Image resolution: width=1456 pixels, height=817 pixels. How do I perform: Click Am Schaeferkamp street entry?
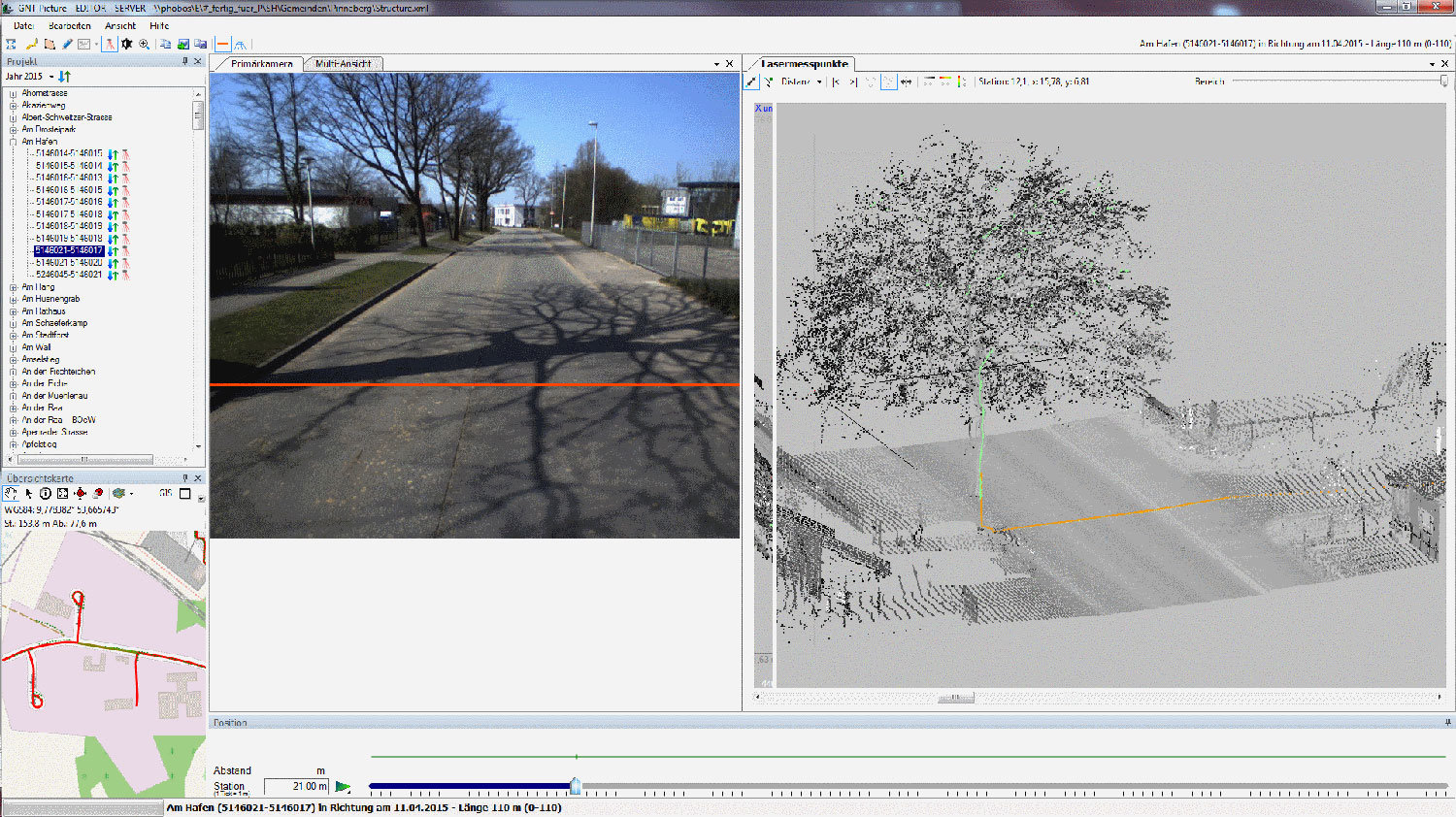click(x=54, y=323)
